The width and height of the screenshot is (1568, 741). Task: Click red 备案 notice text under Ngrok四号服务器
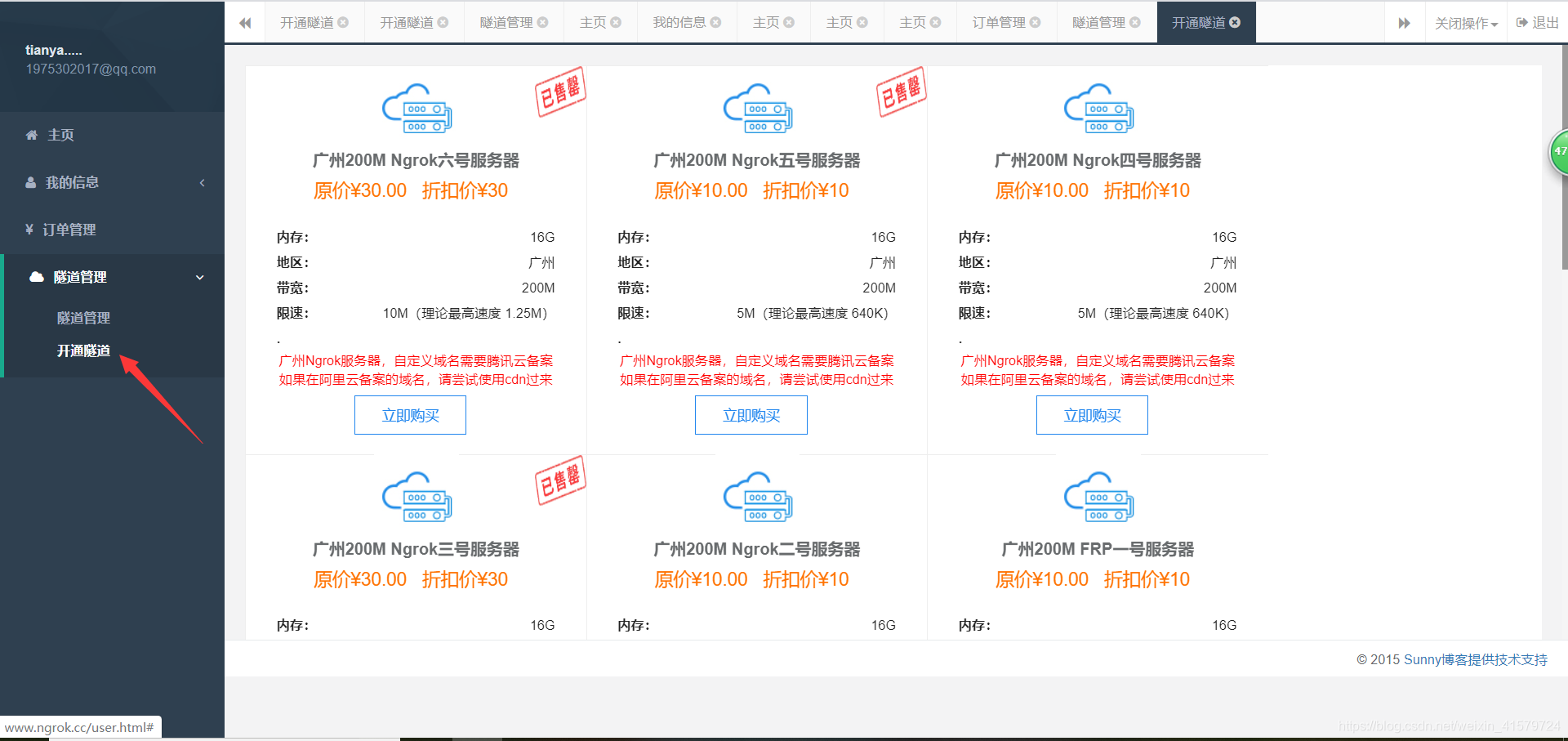tap(1098, 370)
